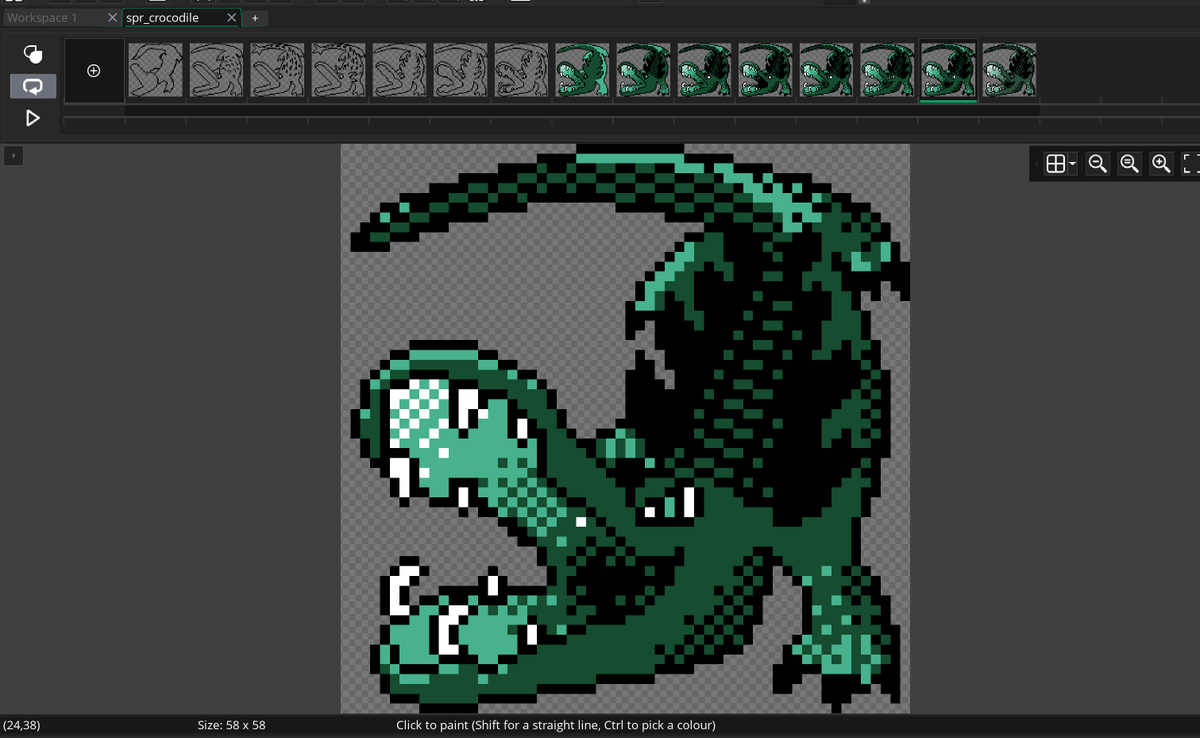This screenshot has width=1200, height=738.
Task: Zoom in on the canvas
Action: click(1161, 164)
